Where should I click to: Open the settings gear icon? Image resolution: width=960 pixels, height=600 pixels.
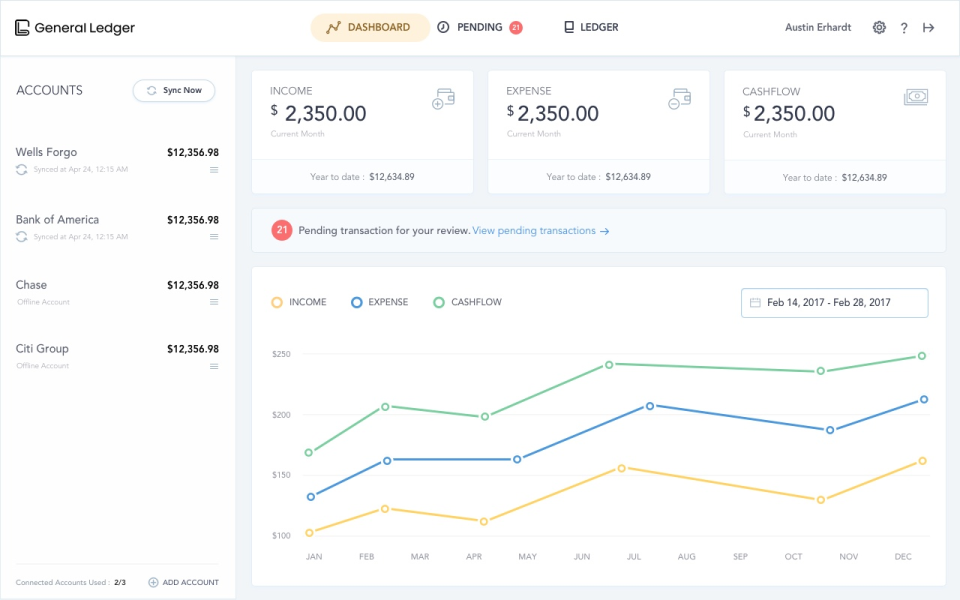pos(879,28)
